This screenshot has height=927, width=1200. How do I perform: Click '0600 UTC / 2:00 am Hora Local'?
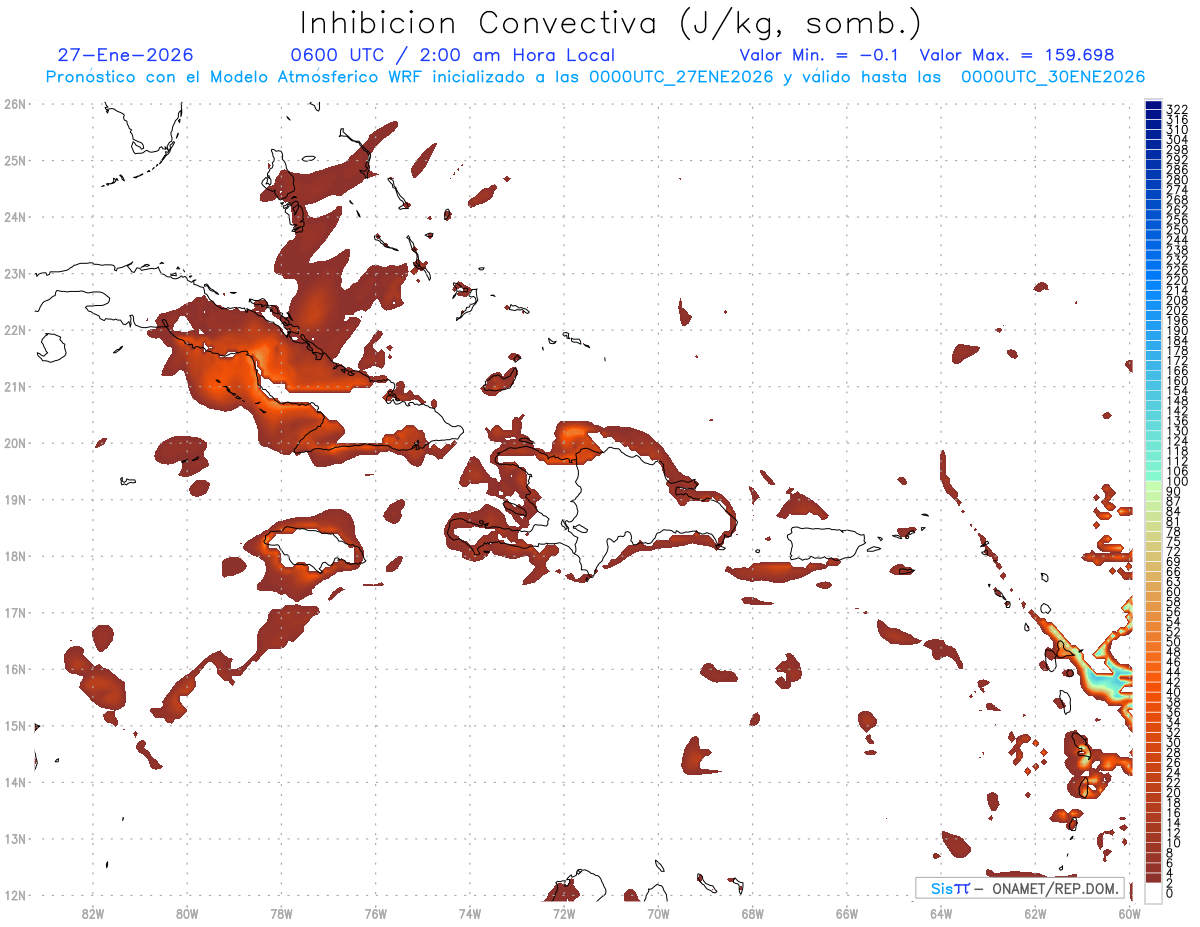pos(453,55)
